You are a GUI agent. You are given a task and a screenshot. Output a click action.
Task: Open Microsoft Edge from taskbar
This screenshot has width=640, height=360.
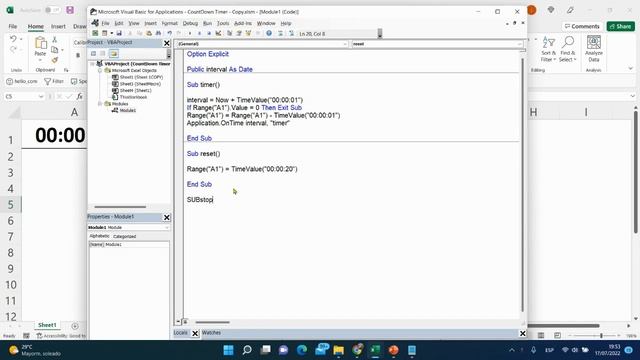pos(302,350)
